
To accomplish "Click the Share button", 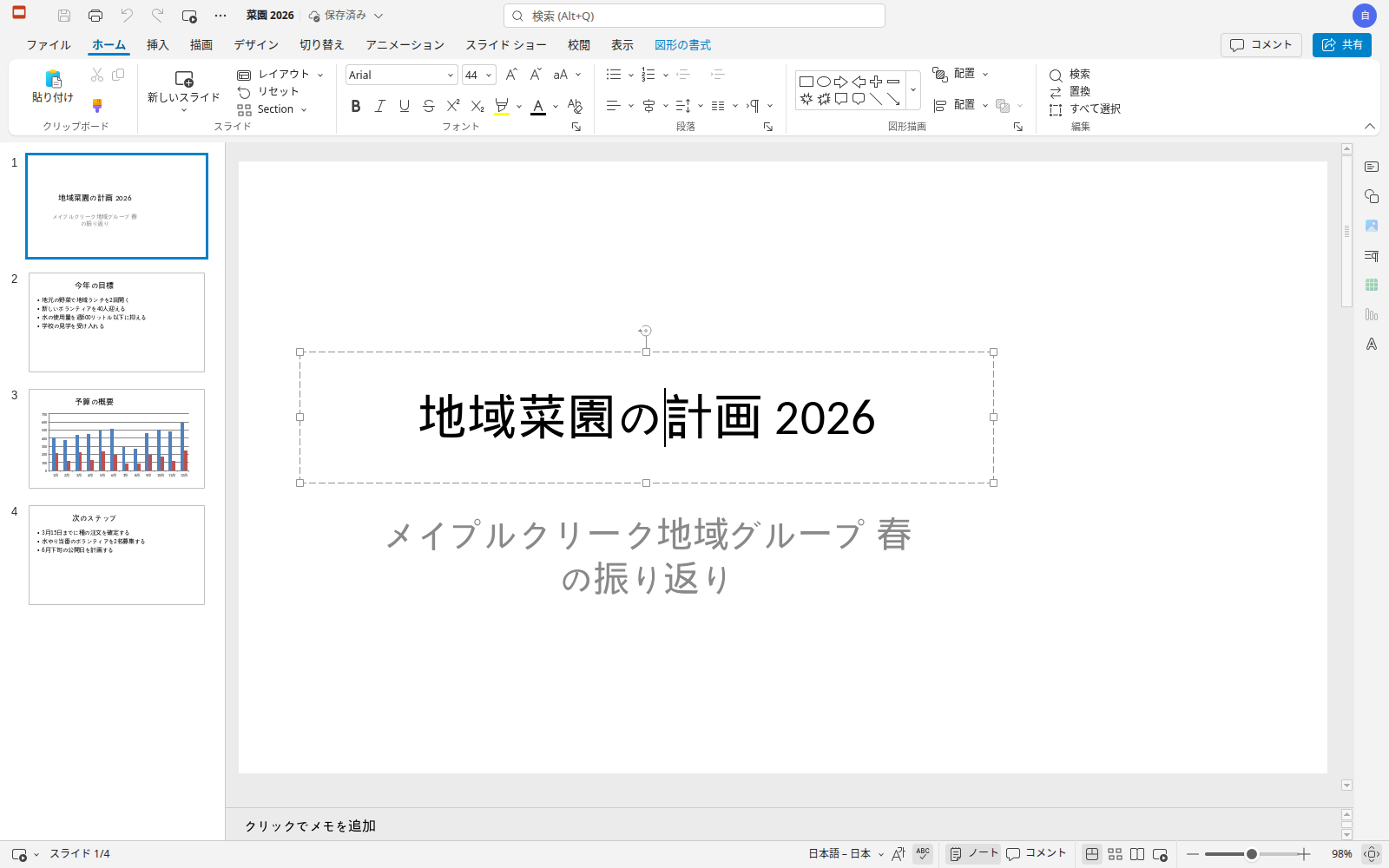I will pos(1342,45).
